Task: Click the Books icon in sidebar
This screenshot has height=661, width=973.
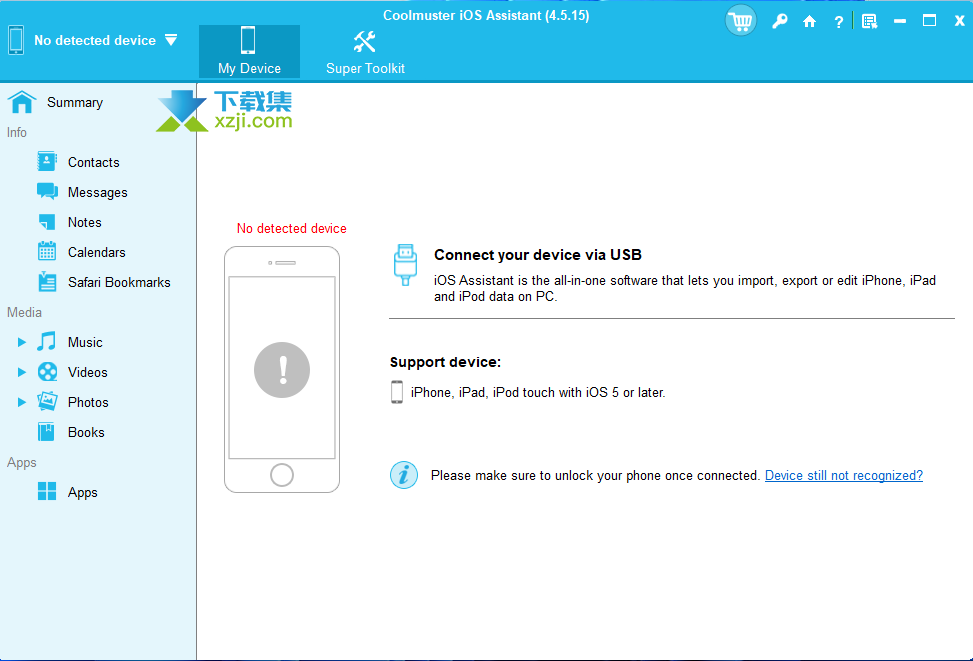Action: pos(47,432)
